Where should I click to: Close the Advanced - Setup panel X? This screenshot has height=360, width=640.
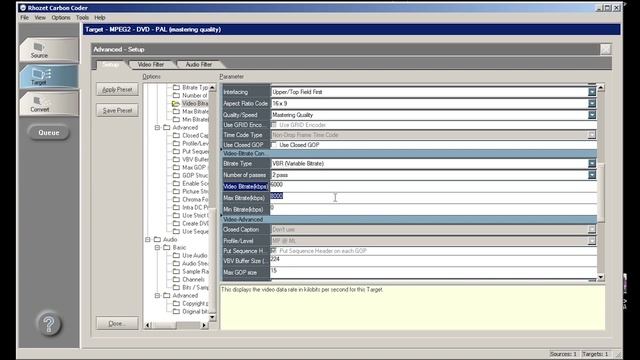tap(605, 49)
